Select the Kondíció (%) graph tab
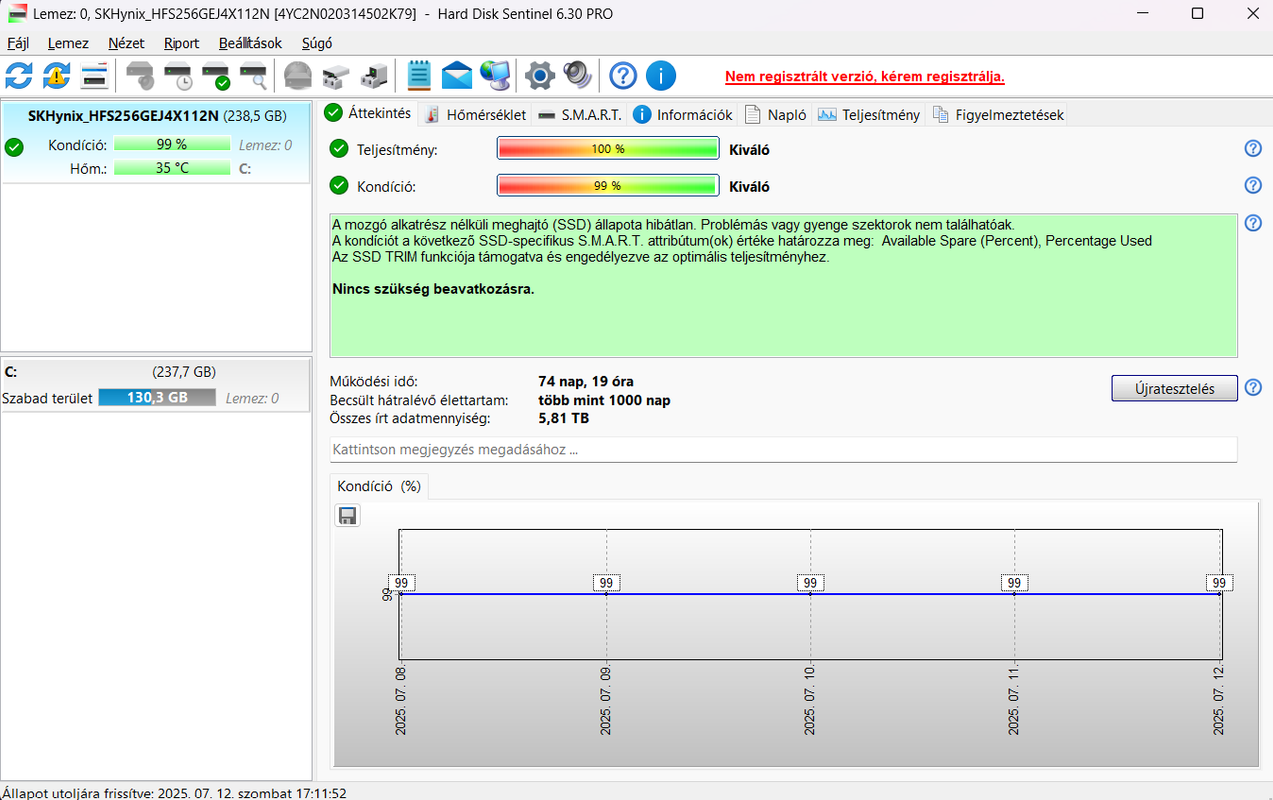1273x800 pixels. click(x=379, y=486)
